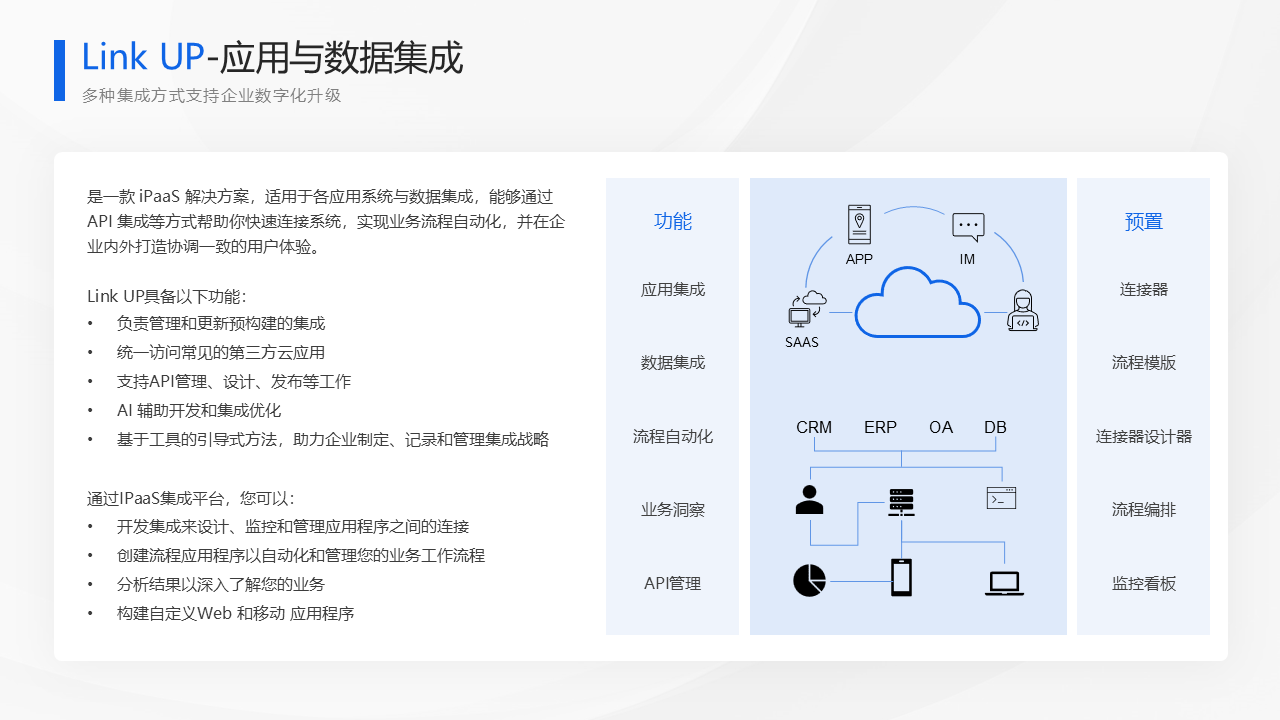The width and height of the screenshot is (1280, 720).
Task: Click the SAAS monitor and cloud icon
Action: (x=806, y=310)
